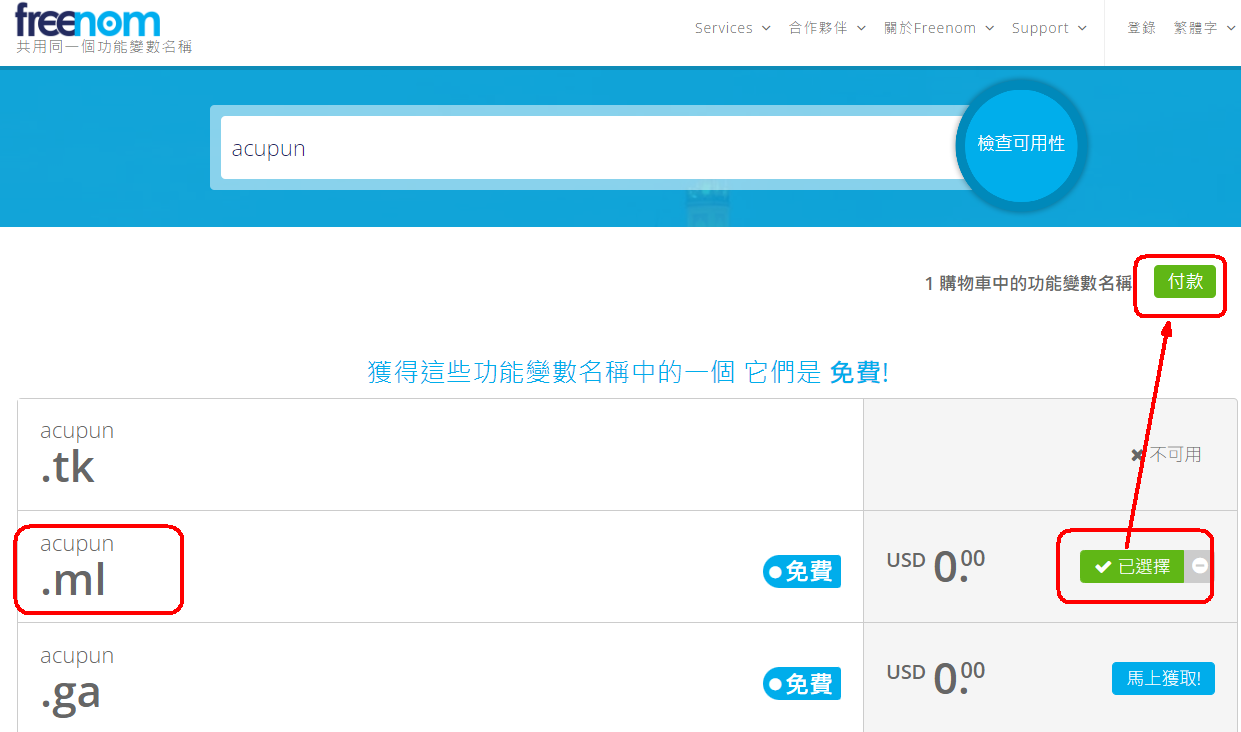Click the Freenom logo
1241x732 pixels.
point(87,19)
